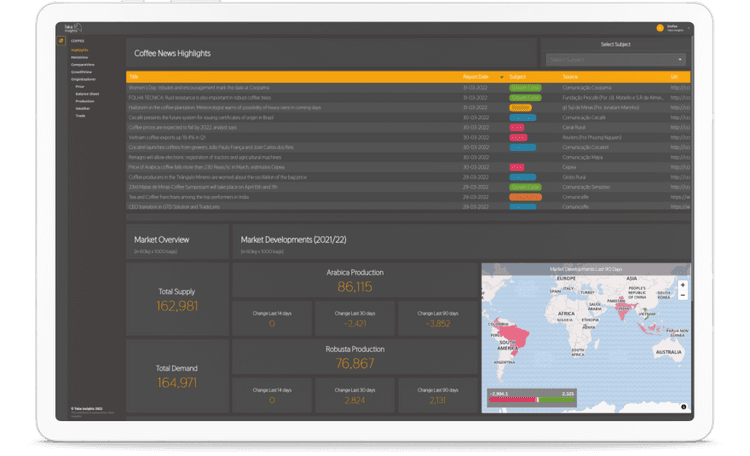Click the Select Subject dropdown arrow
750x456 pixels.
[680, 60]
